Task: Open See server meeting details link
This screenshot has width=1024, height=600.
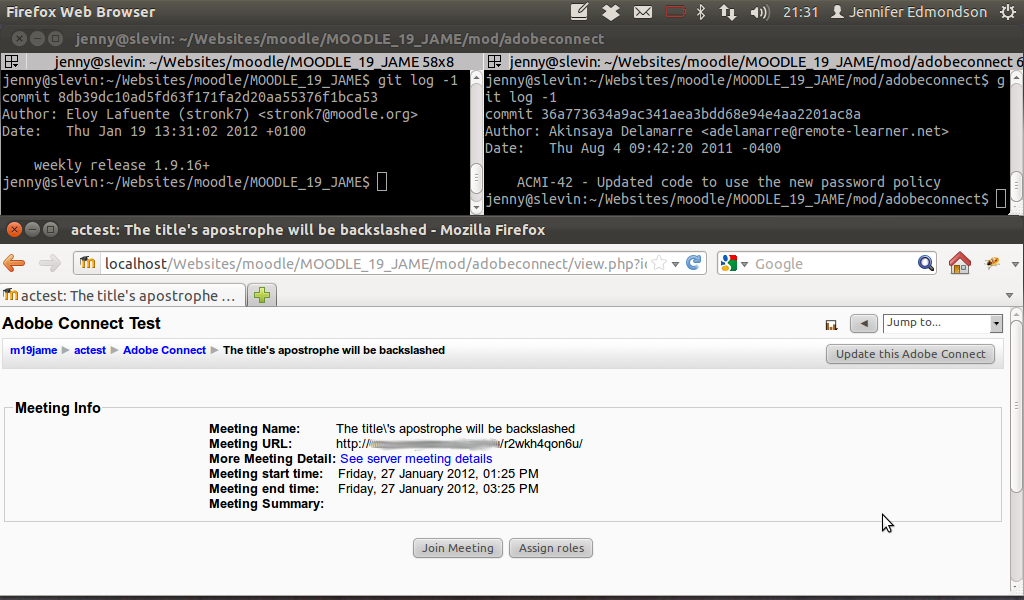Action: pyautogui.click(x=416, y=458)
